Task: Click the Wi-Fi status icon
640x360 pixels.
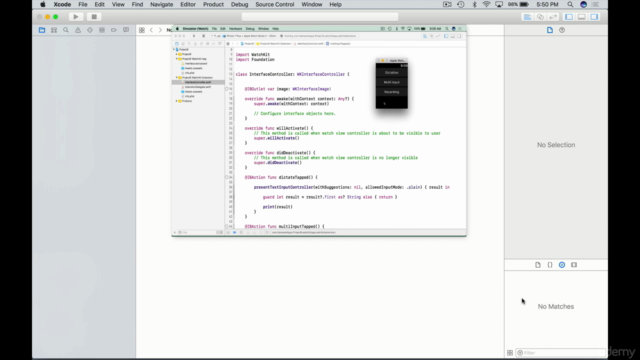Action: 487,4
